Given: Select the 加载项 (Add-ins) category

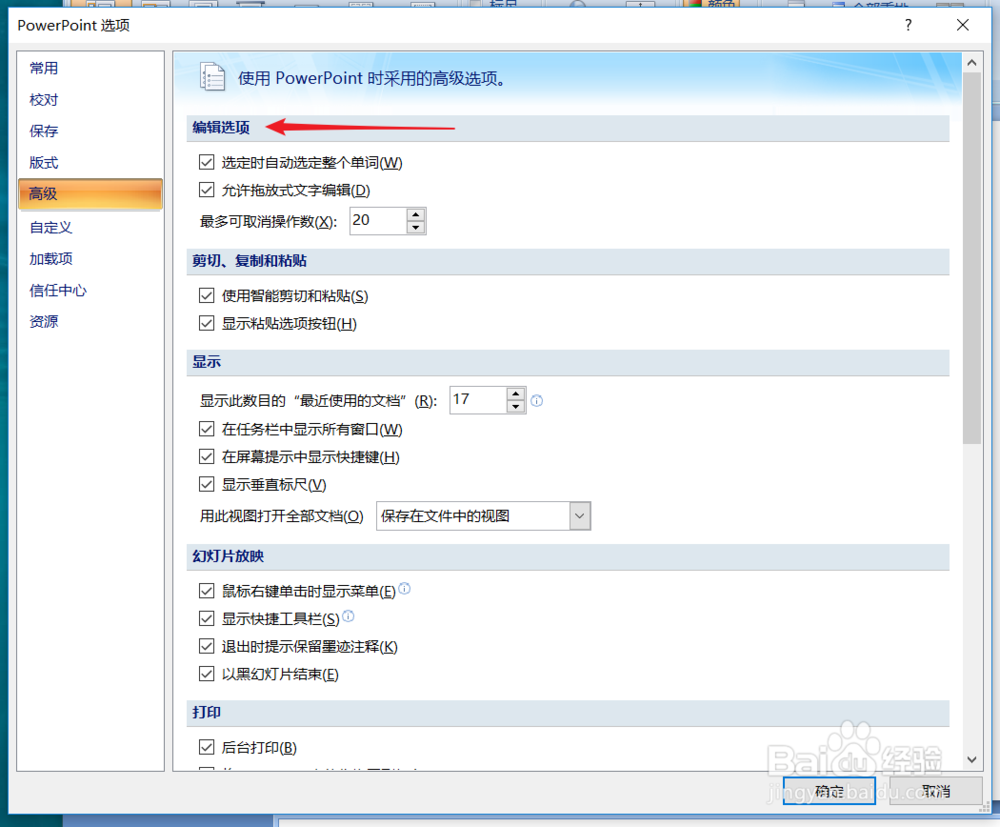Looking at the screenshot, I should coord(90,259).
